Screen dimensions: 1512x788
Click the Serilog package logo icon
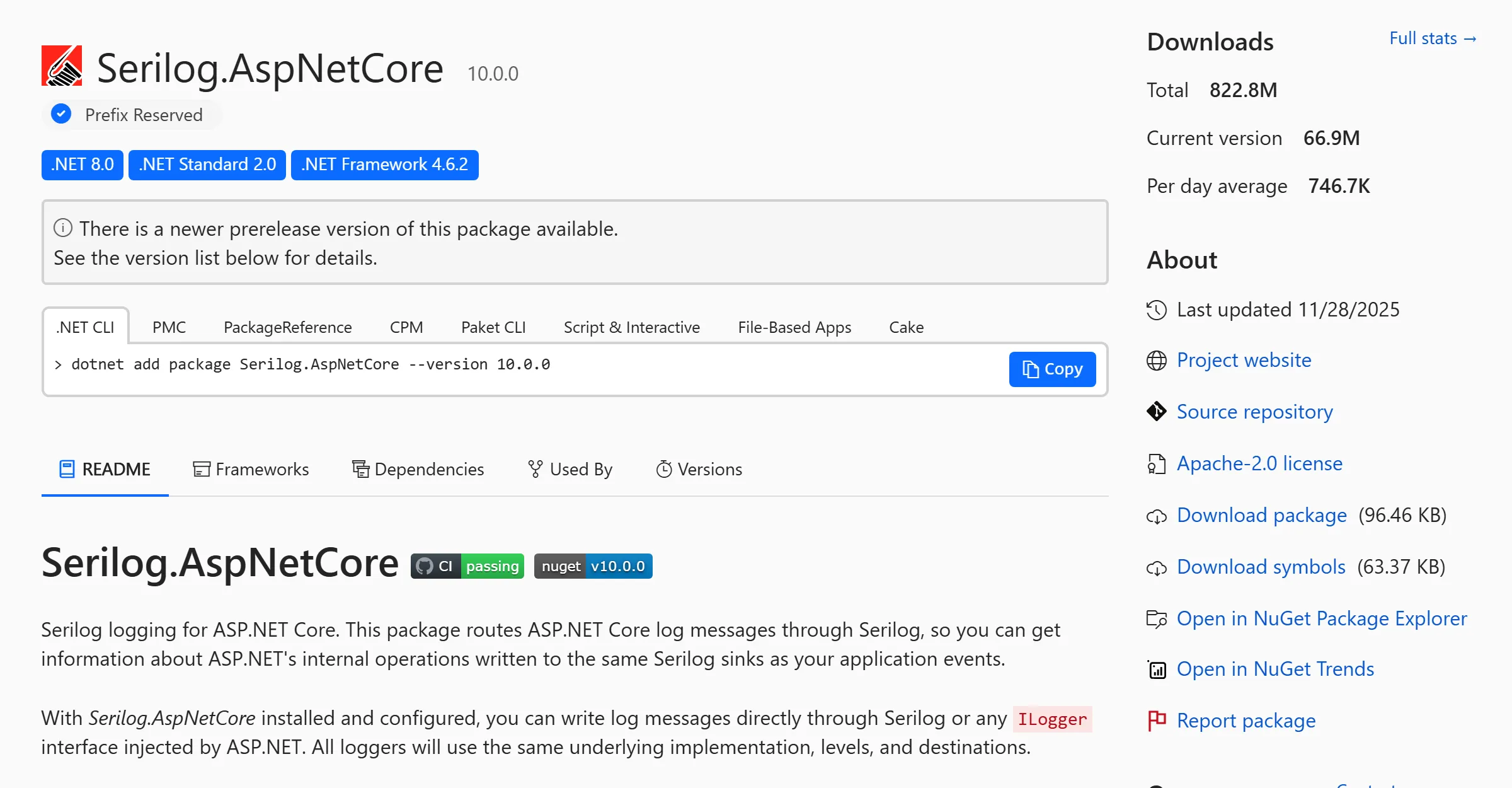click(x=62, y=66)
